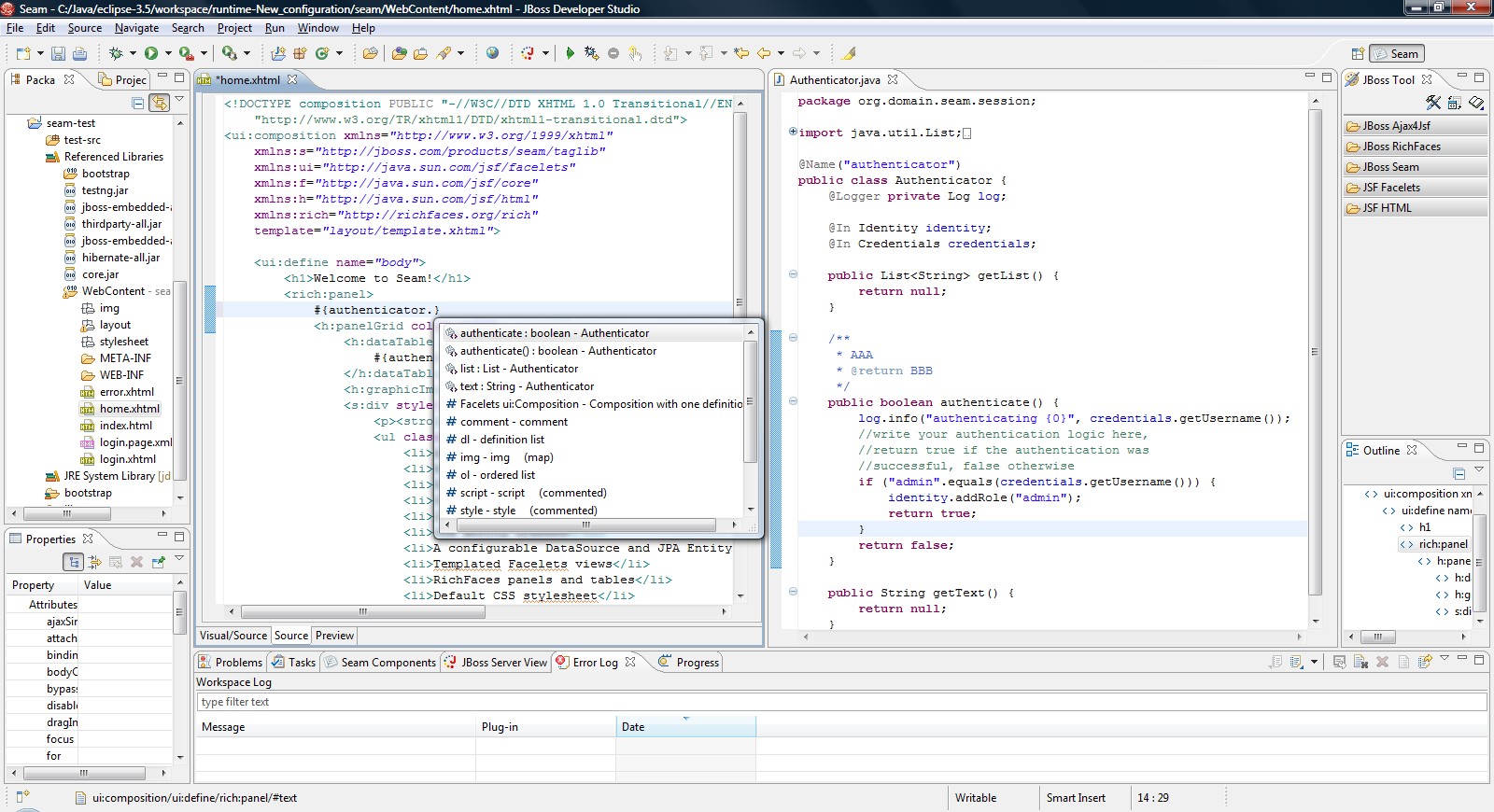Toggle Link with Editor in Package Explorer
Image resolution: width=1494 pixels, height=812 pixels.
coord(160,103)
